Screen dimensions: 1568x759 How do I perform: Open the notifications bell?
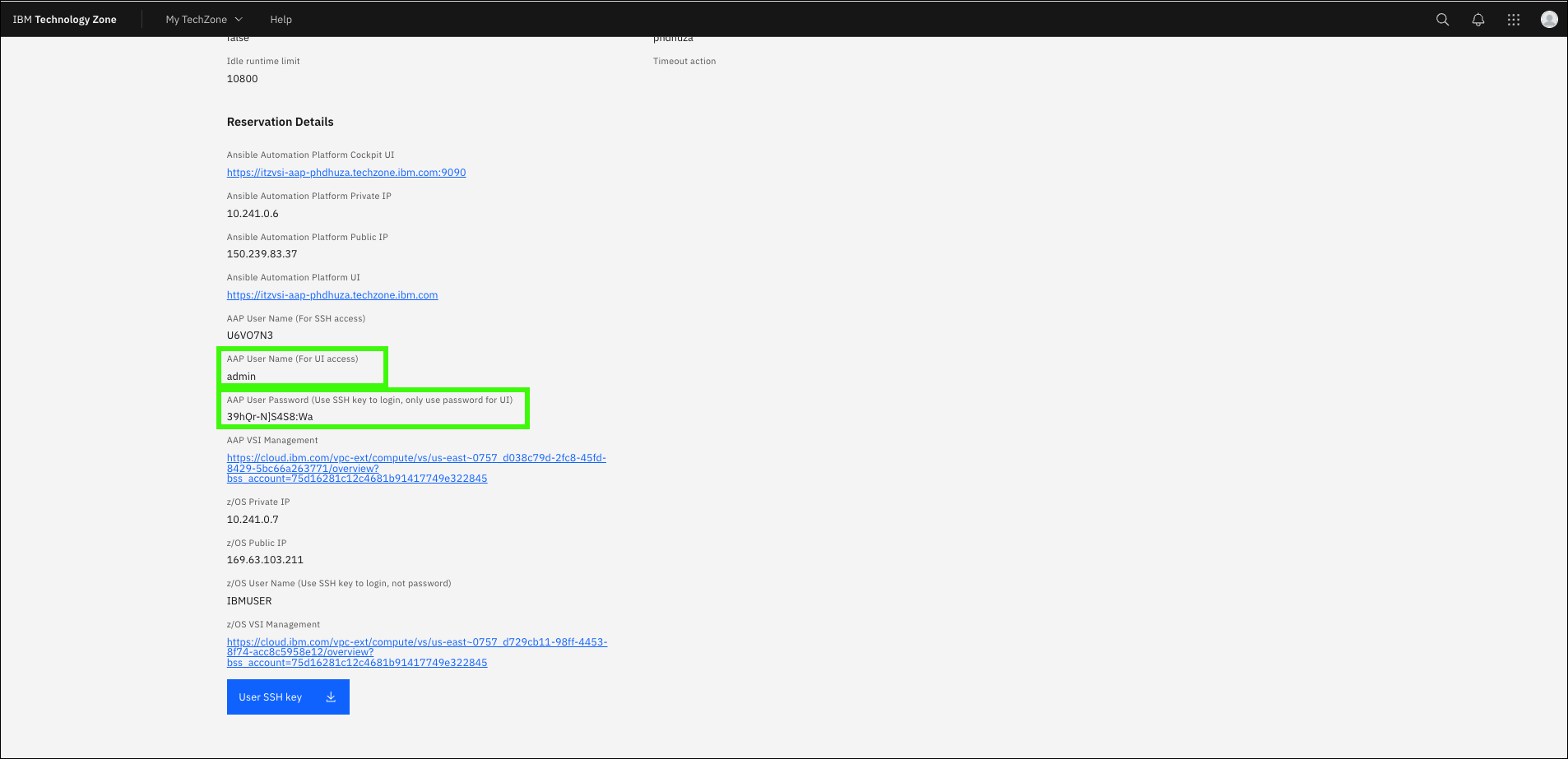(1478, 20)
